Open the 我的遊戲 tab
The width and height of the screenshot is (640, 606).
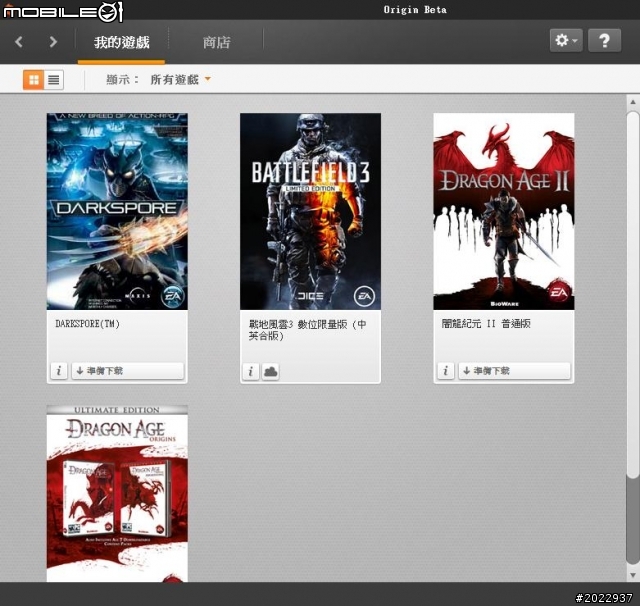pos(121,42)
